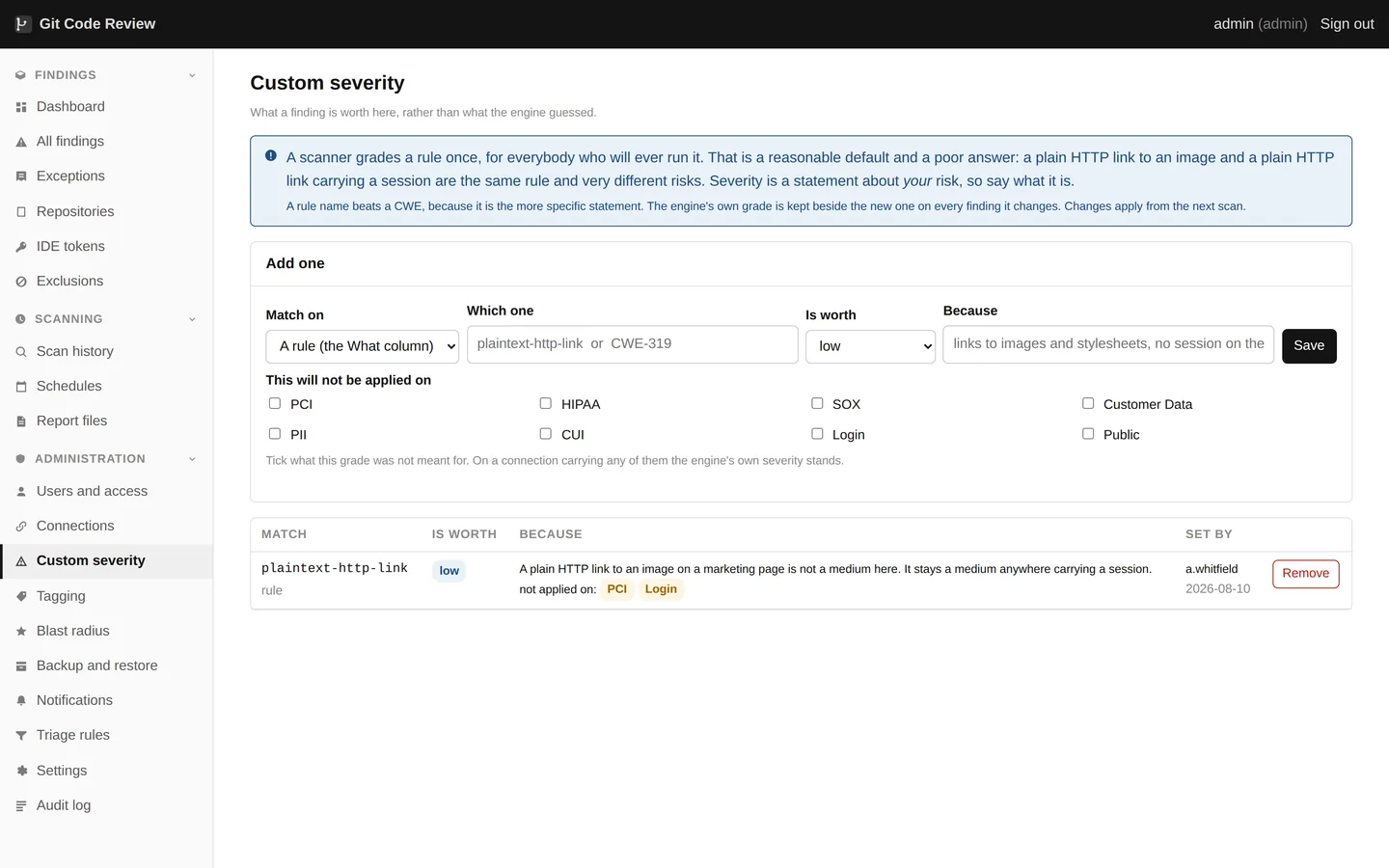
Task: Click the Git Code Review logo icon
Action: click(x=22, y=24)
